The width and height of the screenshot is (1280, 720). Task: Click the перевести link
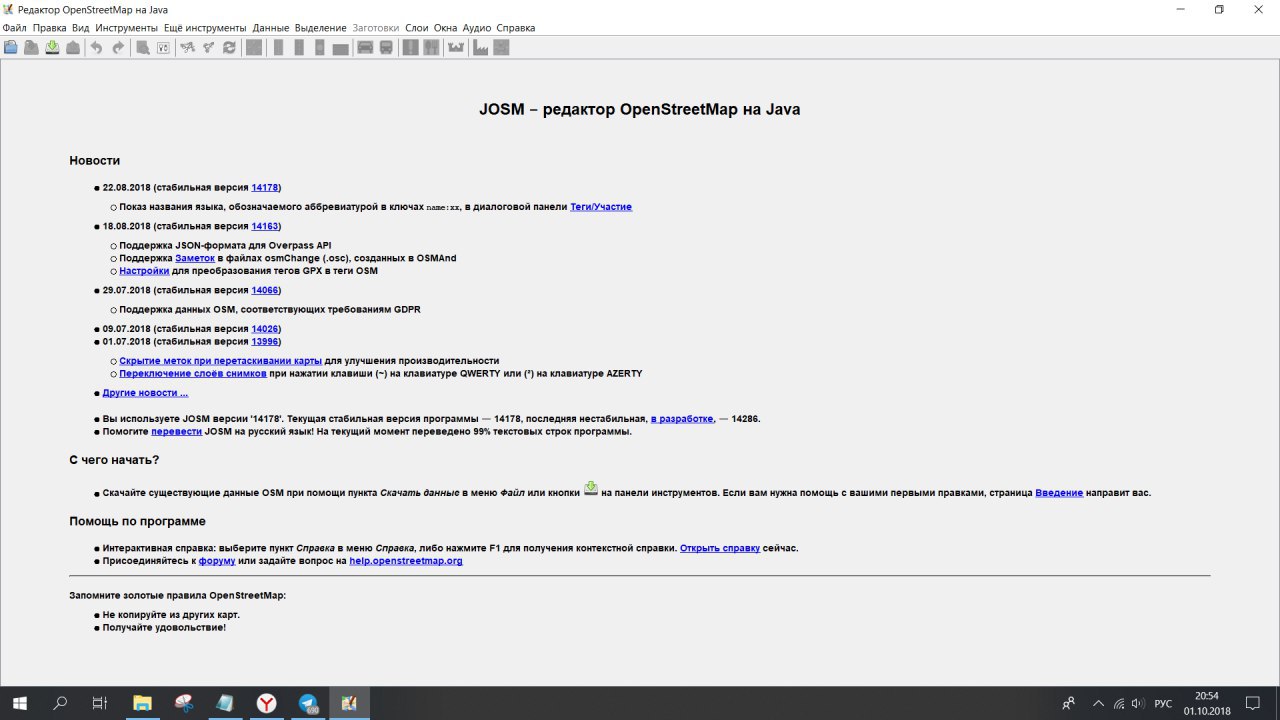point(176,432)
